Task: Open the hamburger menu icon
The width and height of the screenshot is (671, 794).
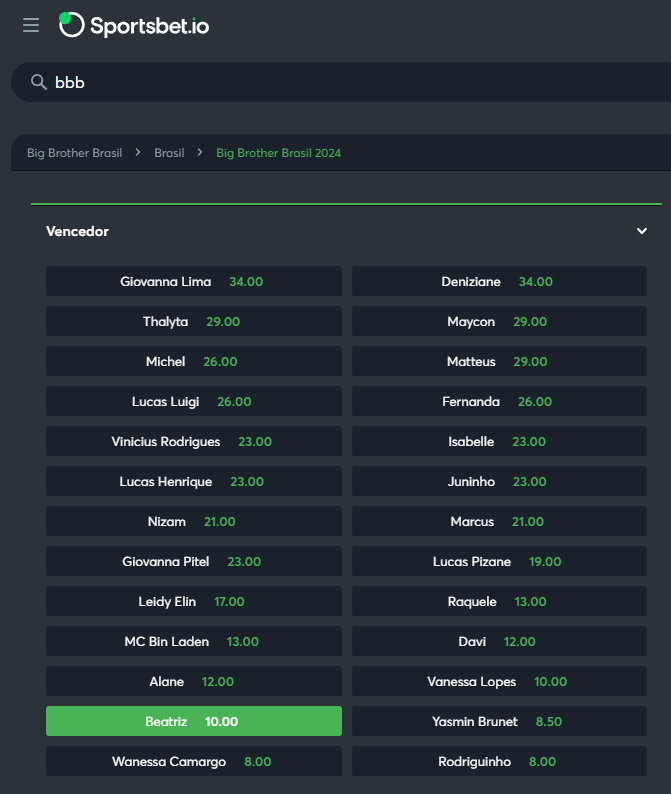Action: (x=31, y=25)
